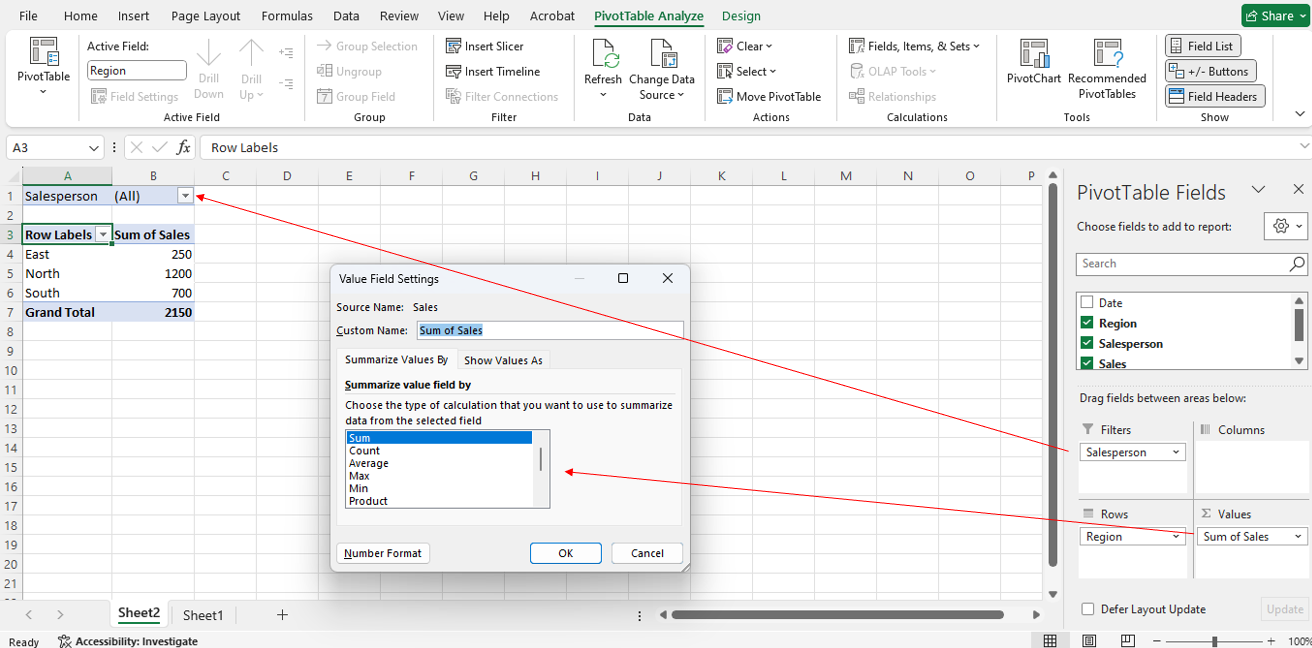
Task: Open the Design ribbon tab
Action: pyautogui.click(x=740, y=15)
